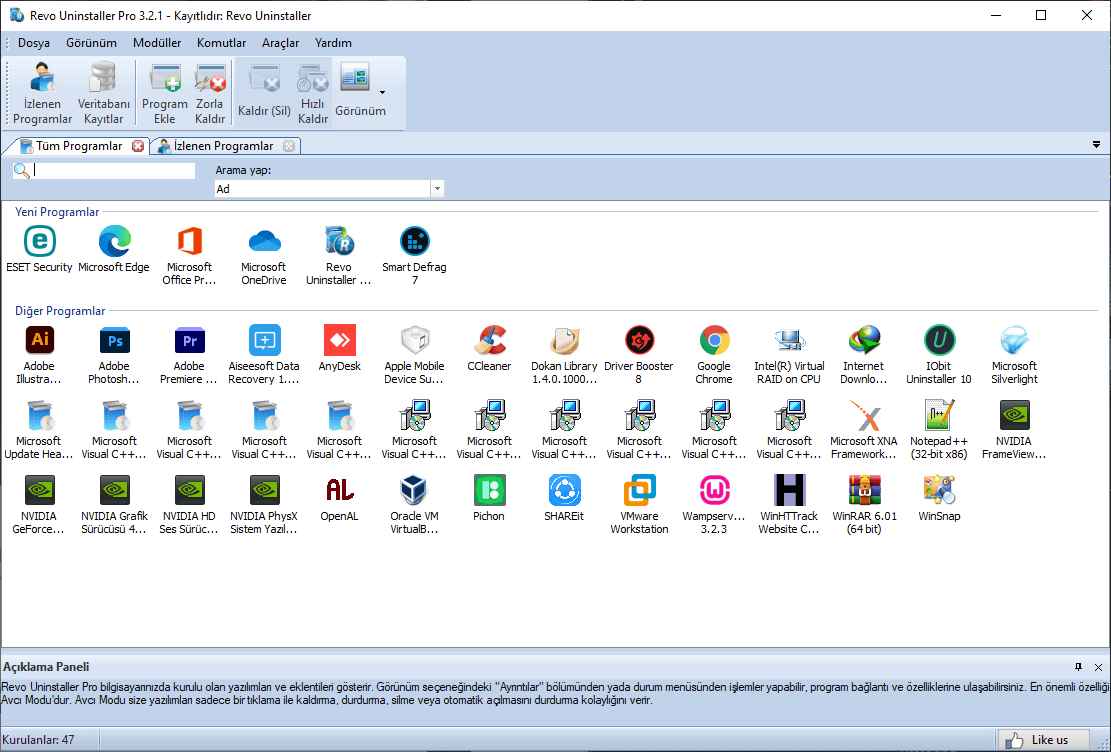Viewport: 1111px width, 752px height.
Task: Close the Tüm Programlar tab
Action: (138, 146)
